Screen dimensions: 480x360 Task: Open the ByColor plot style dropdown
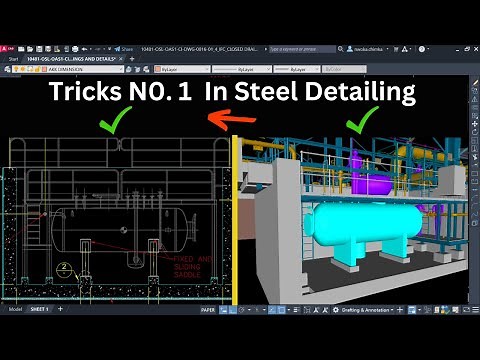coord(344,69)
